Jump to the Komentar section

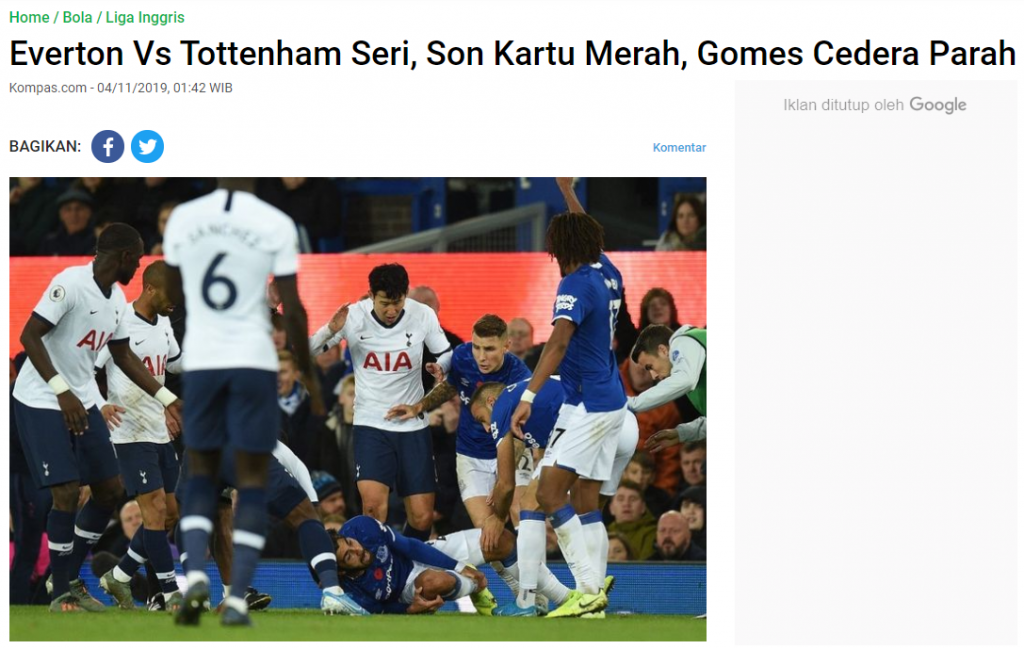tap(679, 148)
